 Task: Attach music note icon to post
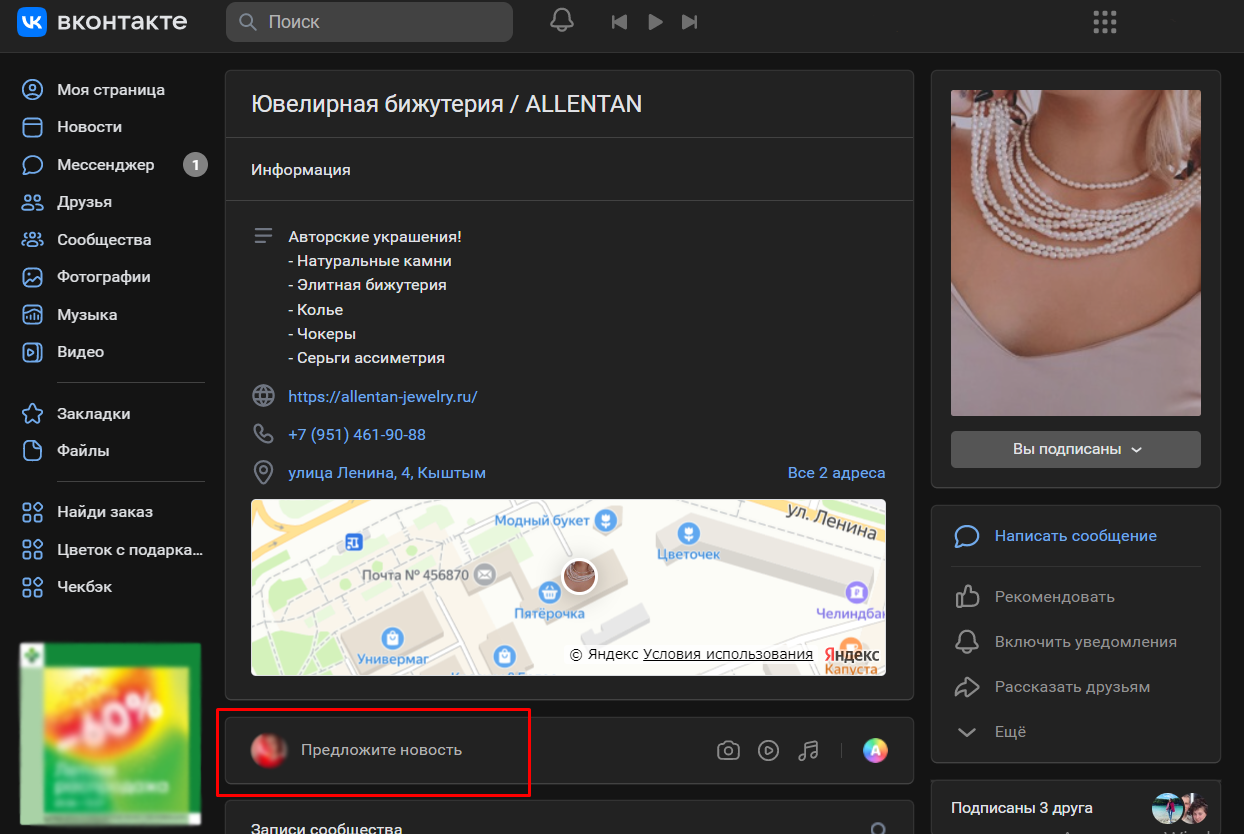click(808, 751)
